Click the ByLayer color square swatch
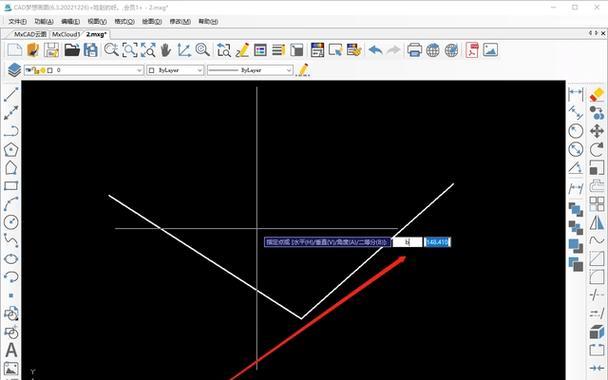This screenshot has width=608, height=380. point(152,70)
